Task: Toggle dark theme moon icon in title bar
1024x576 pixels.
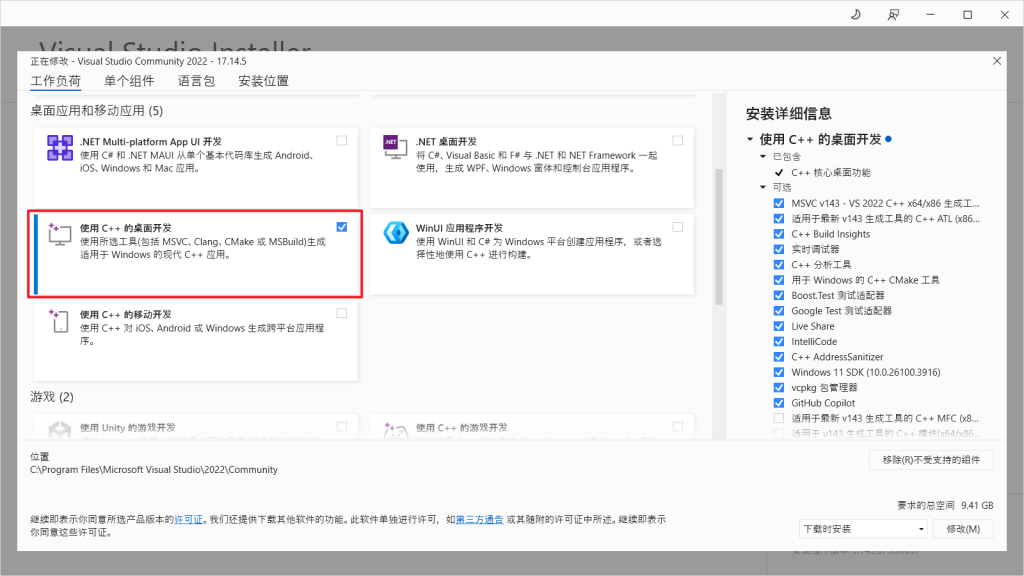Action: 856,14
